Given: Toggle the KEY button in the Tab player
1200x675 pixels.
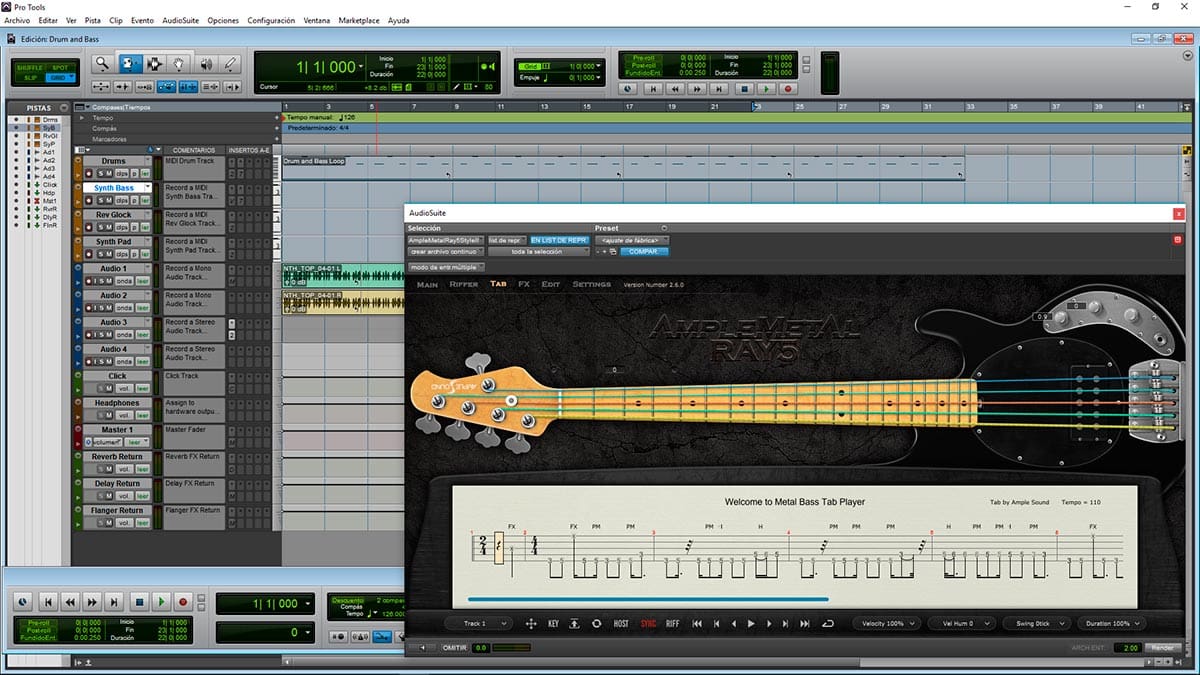Looking at the screenshot, I should [553, 624].
